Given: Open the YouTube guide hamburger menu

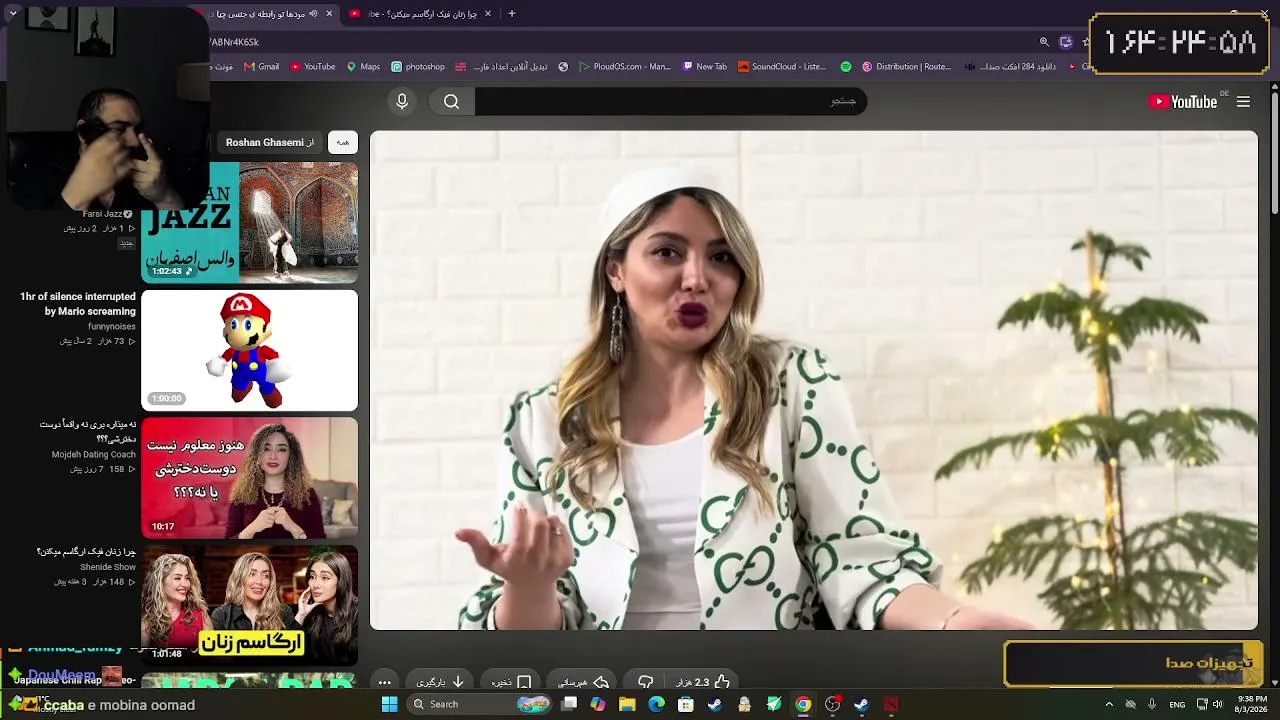Looking at the screenshot, I should click(1243, 101).
